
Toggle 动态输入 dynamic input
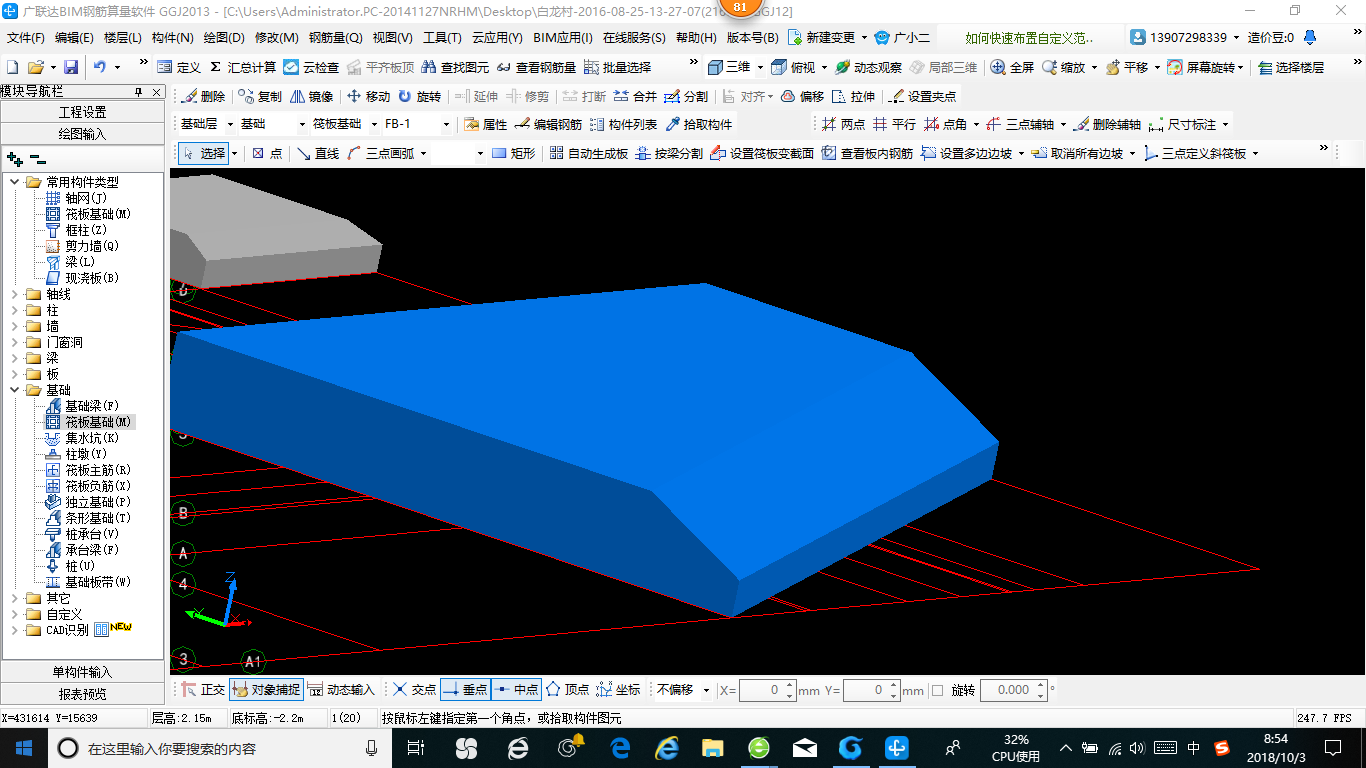point(341,689)
